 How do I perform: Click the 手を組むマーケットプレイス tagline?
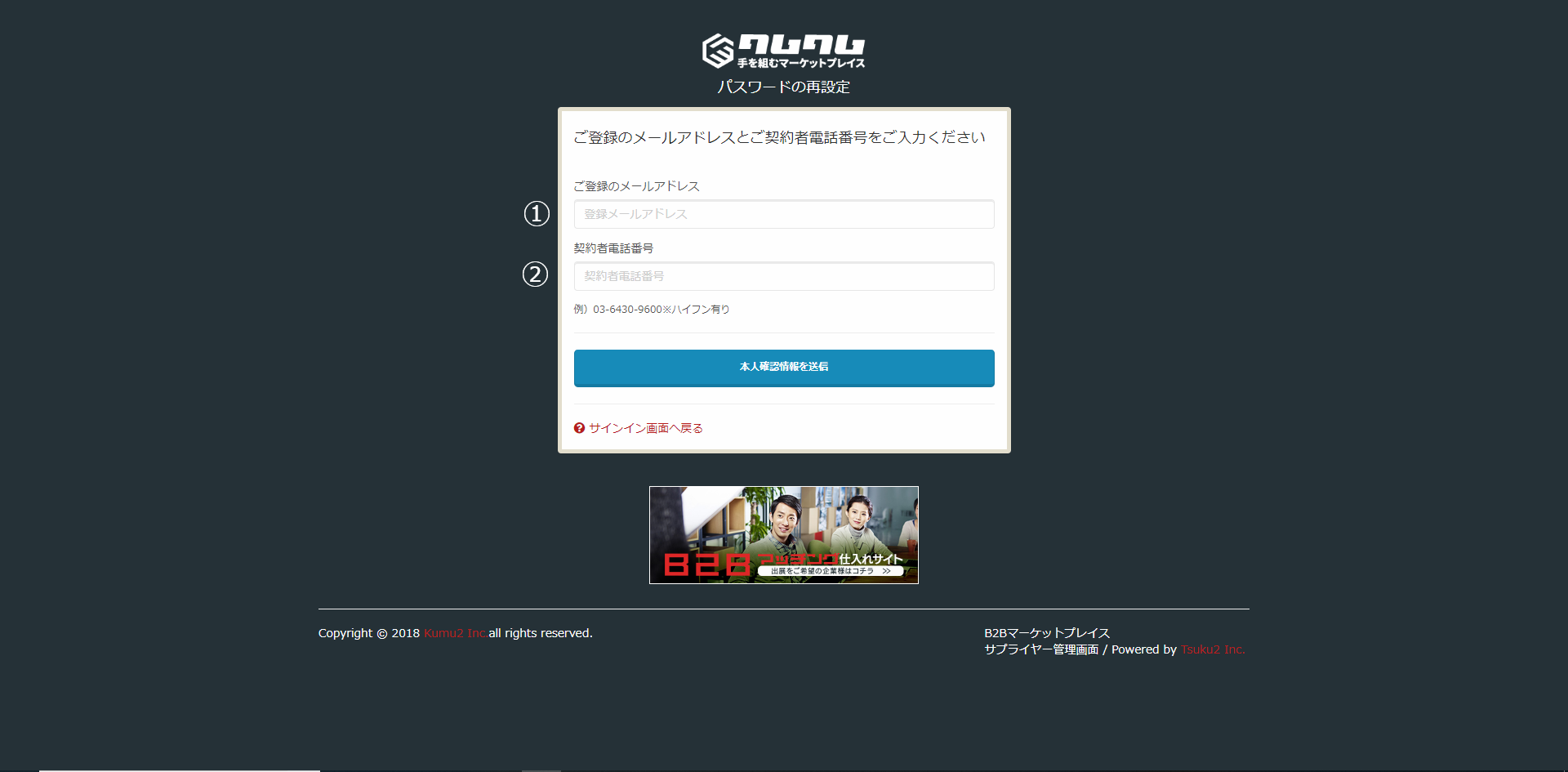[800, 63]
